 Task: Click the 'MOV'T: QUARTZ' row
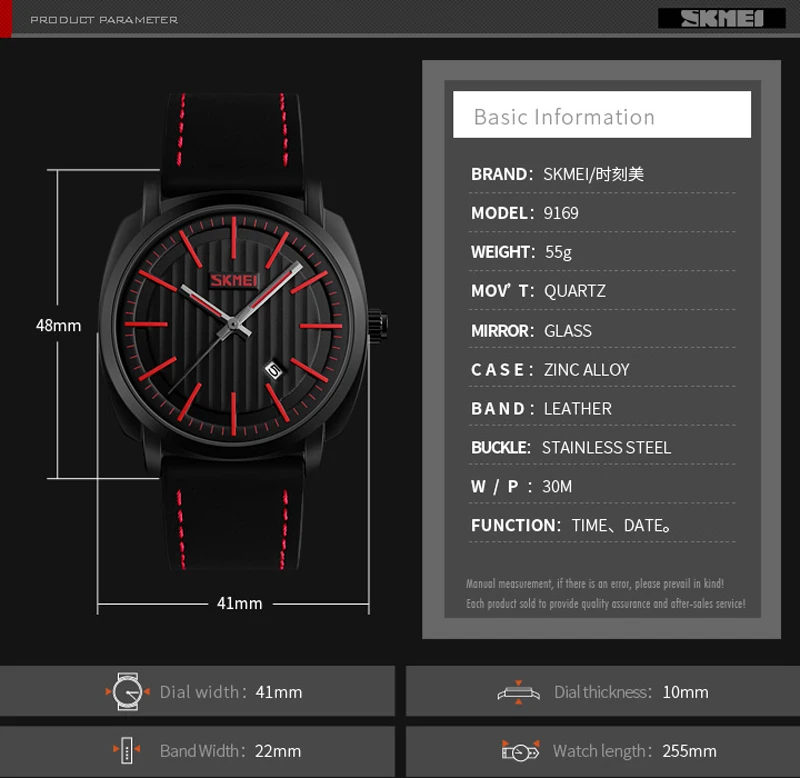tap(602, 291)
